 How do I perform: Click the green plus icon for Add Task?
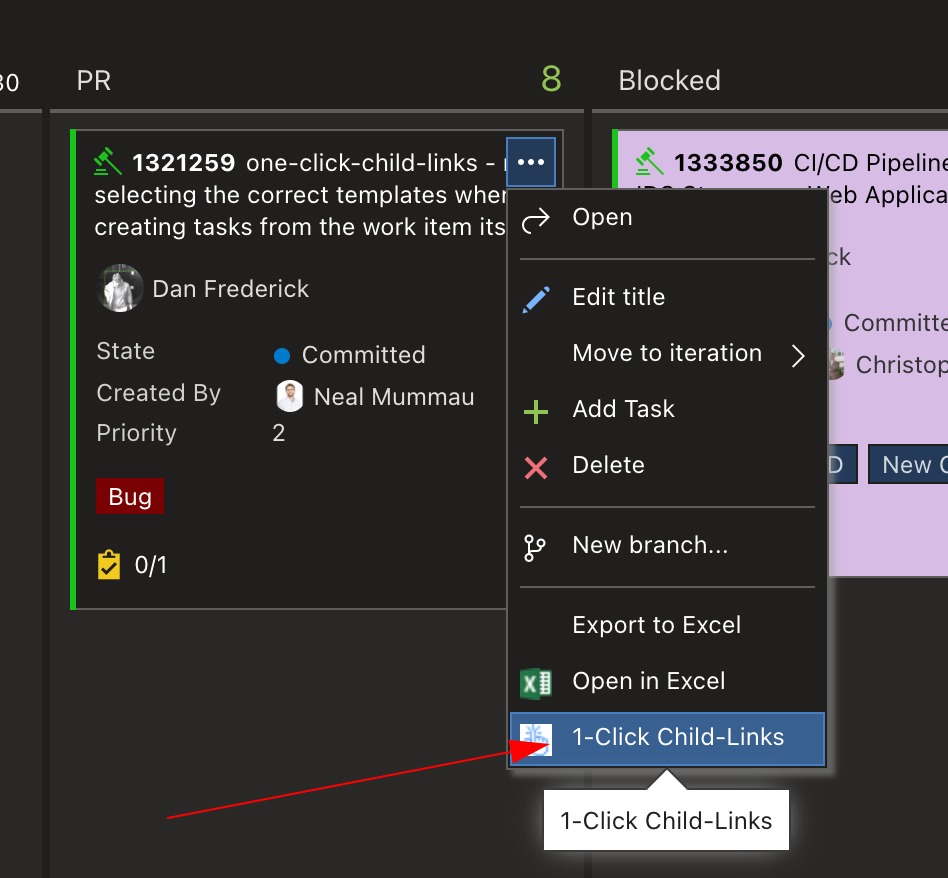click(536, 410)
